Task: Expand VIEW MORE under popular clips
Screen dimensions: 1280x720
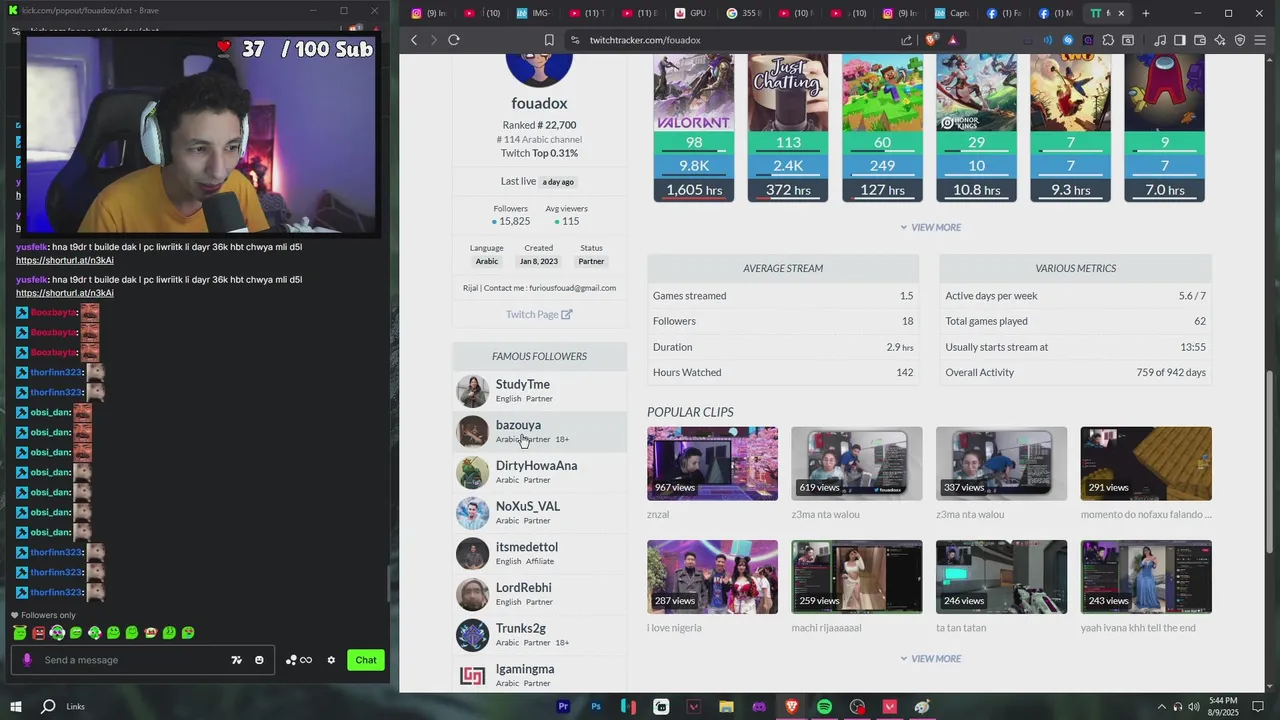Action: click(x=930, y=658)
